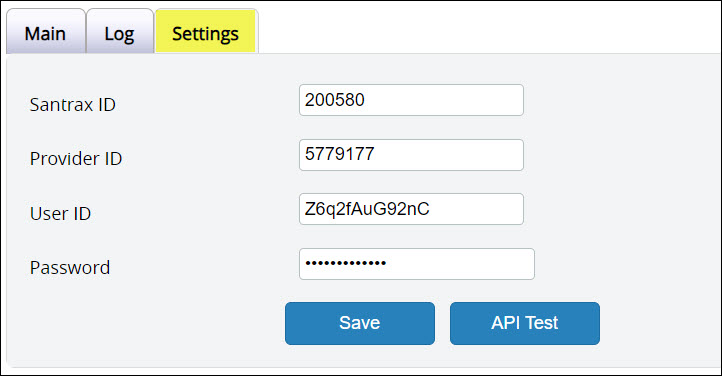Image resolution: width=722 pixels, height=376 pixels.
Task: Focus the Santrax ID input field
Action: (x=411, y=100)
